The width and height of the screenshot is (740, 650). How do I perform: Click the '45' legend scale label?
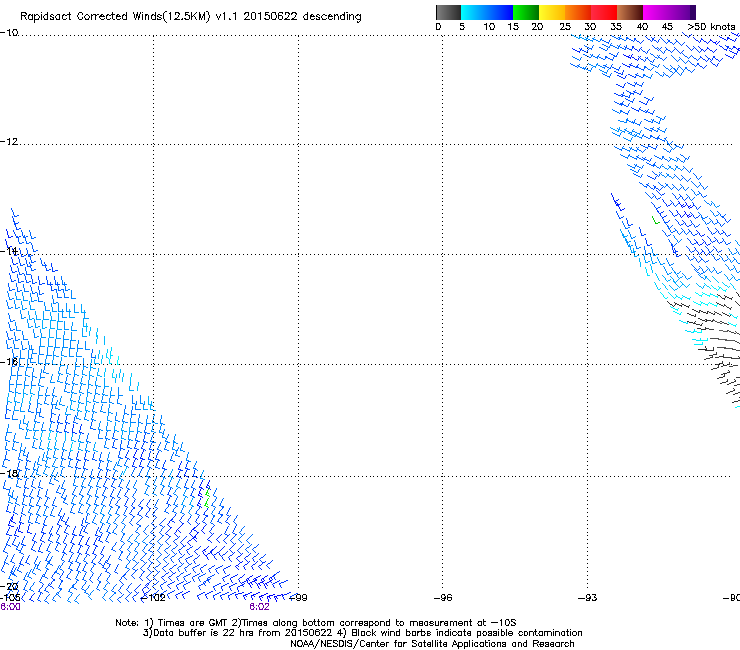pyautogui.click(x=667, y=26)
